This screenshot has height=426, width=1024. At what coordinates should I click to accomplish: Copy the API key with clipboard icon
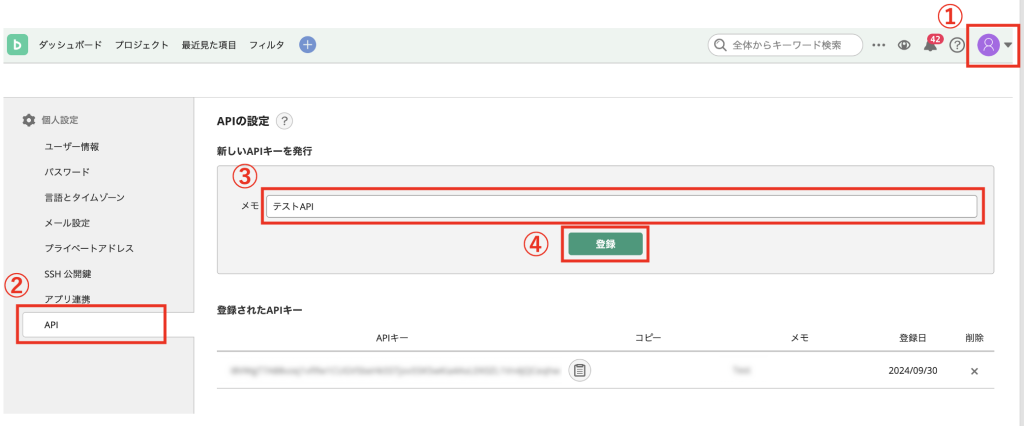pyautogui.click(x=580, y=371)
